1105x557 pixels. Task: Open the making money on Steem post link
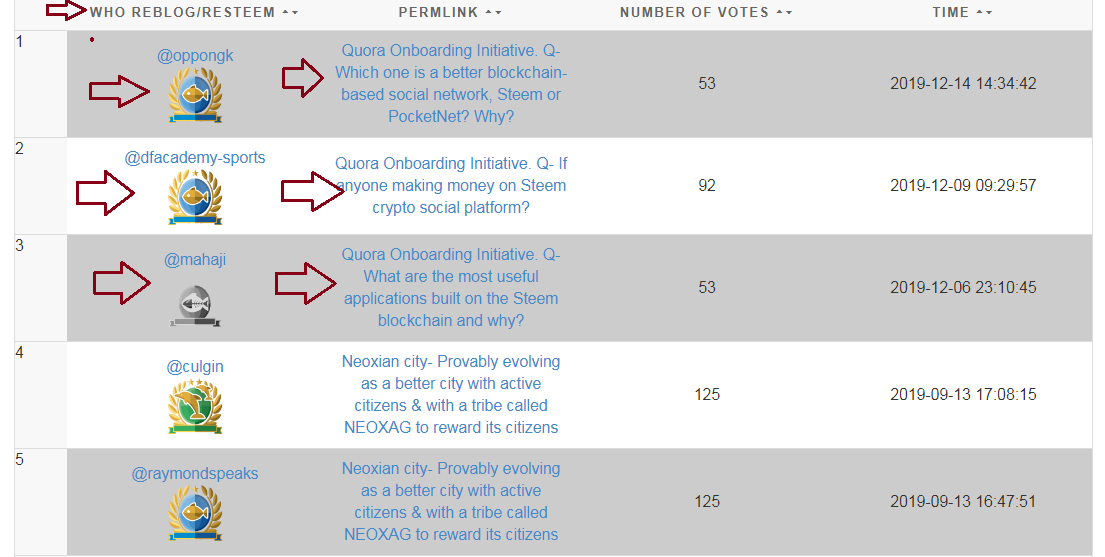tap(451, 186)
